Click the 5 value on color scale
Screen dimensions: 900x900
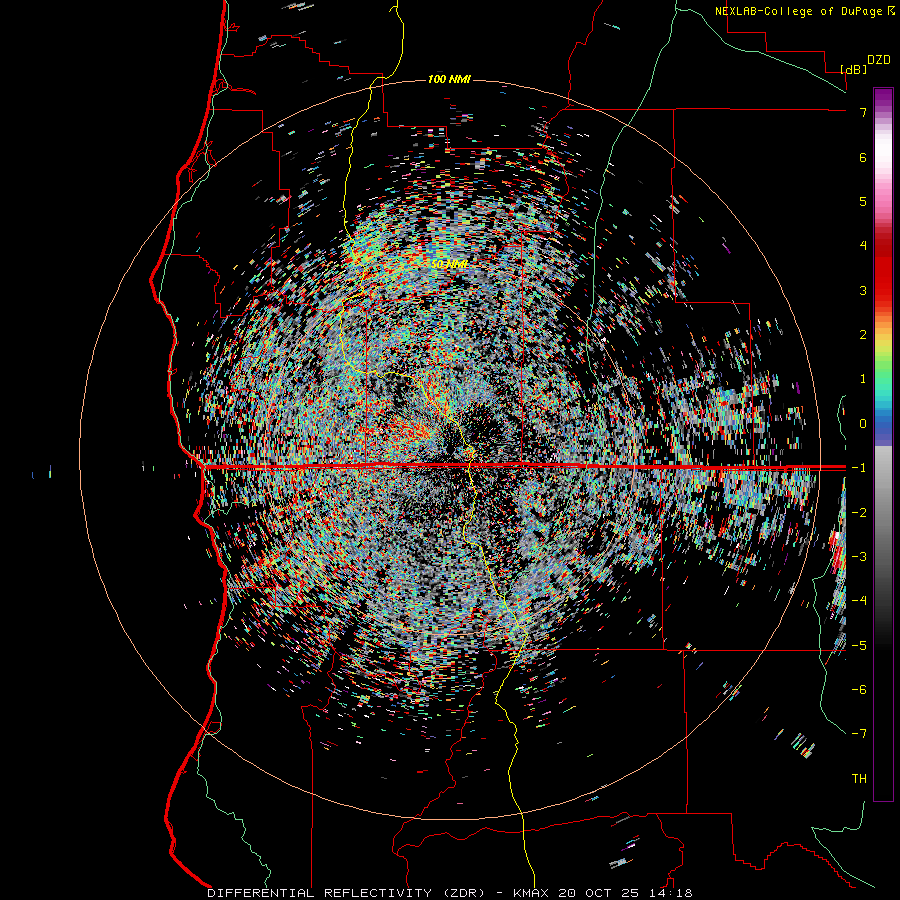863,201
